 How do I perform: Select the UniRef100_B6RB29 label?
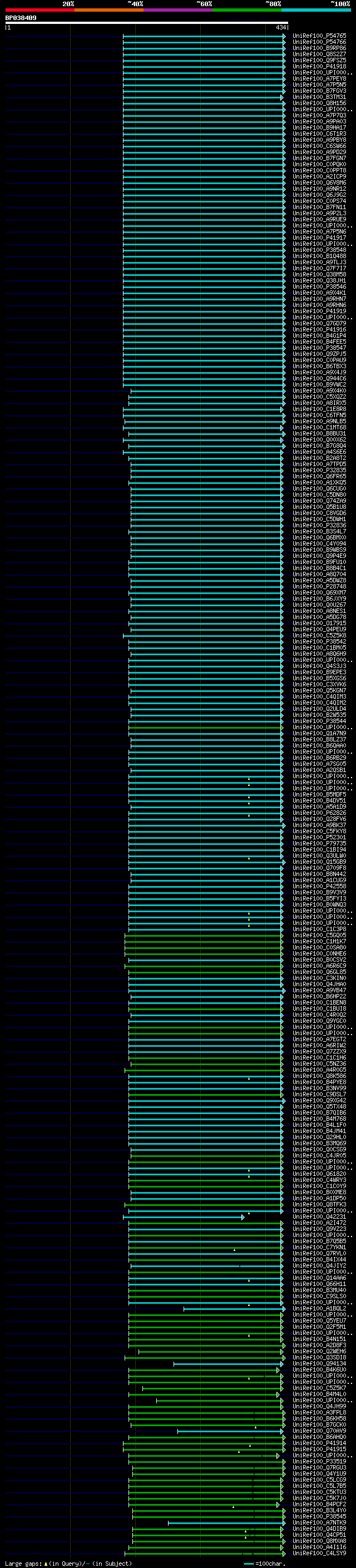319,758
